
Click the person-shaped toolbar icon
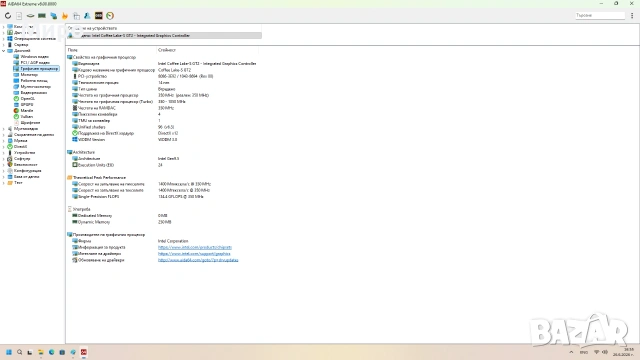click(x=87, y=16)
